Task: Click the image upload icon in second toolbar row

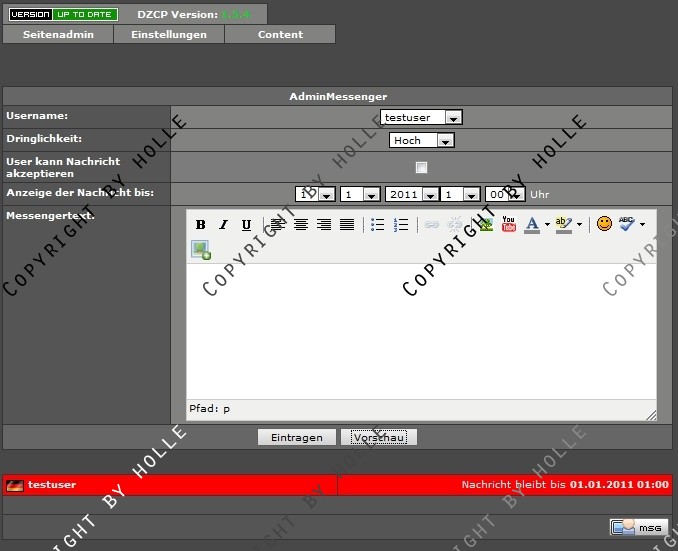Action: [201, 250]
